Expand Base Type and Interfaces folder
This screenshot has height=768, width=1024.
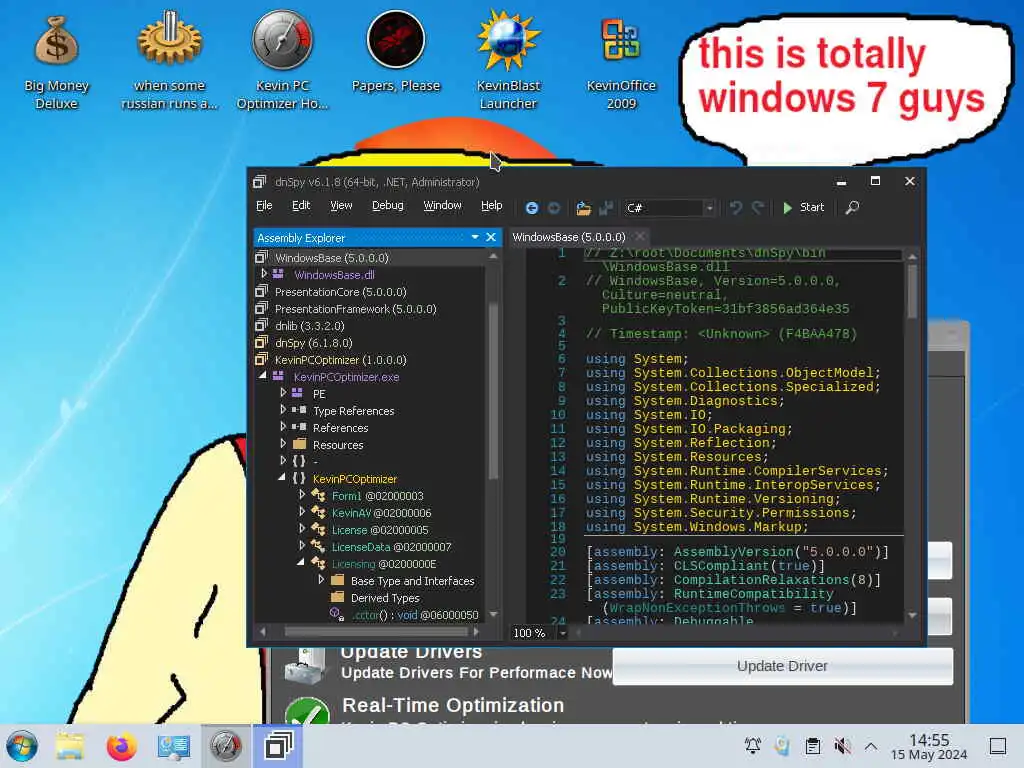click(321, 580)
